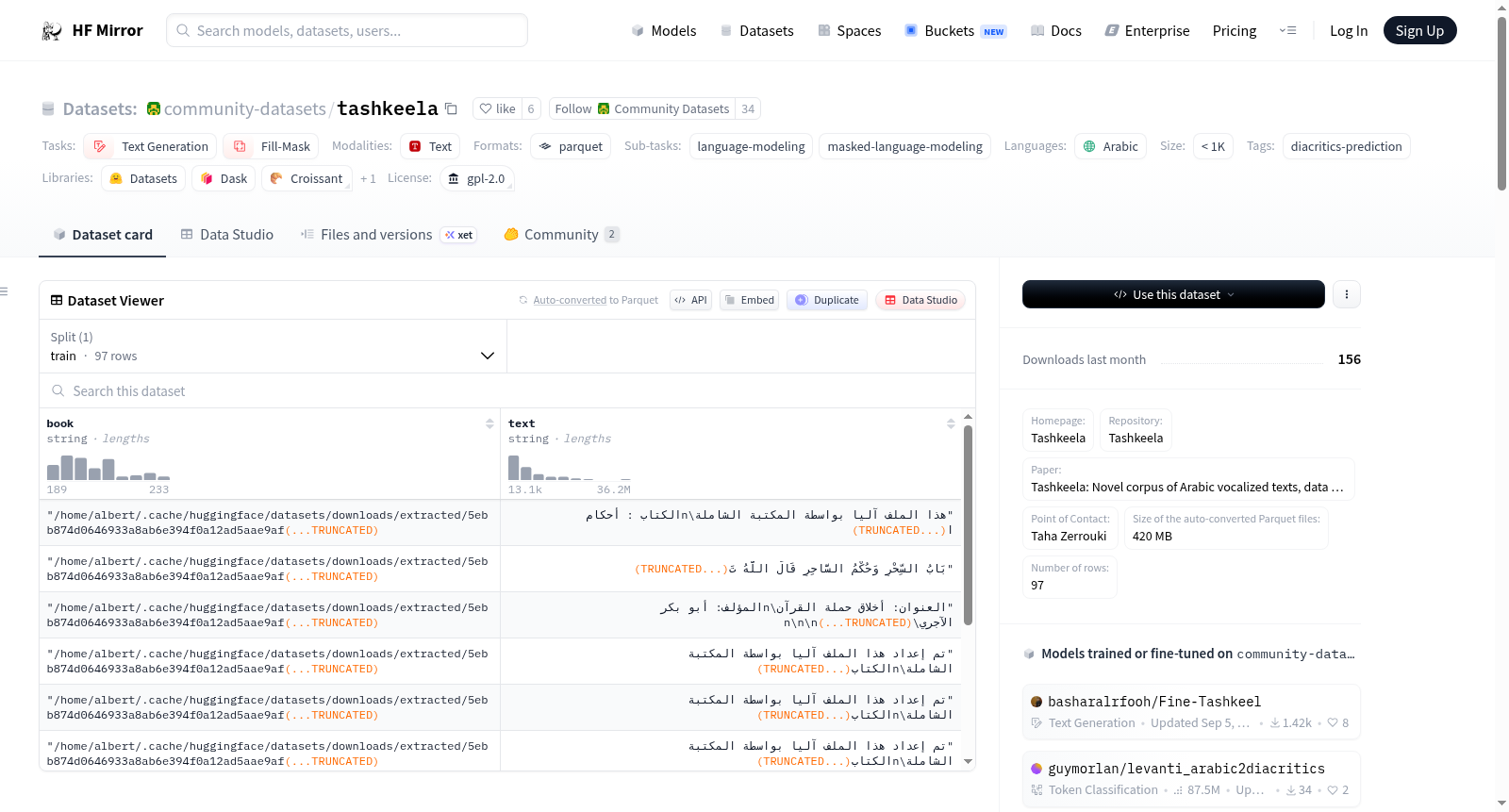Open the Use this dataset dropdown
This screenshot has height=812, width=1509.
pyautogui.click(x=1173, y=294)
